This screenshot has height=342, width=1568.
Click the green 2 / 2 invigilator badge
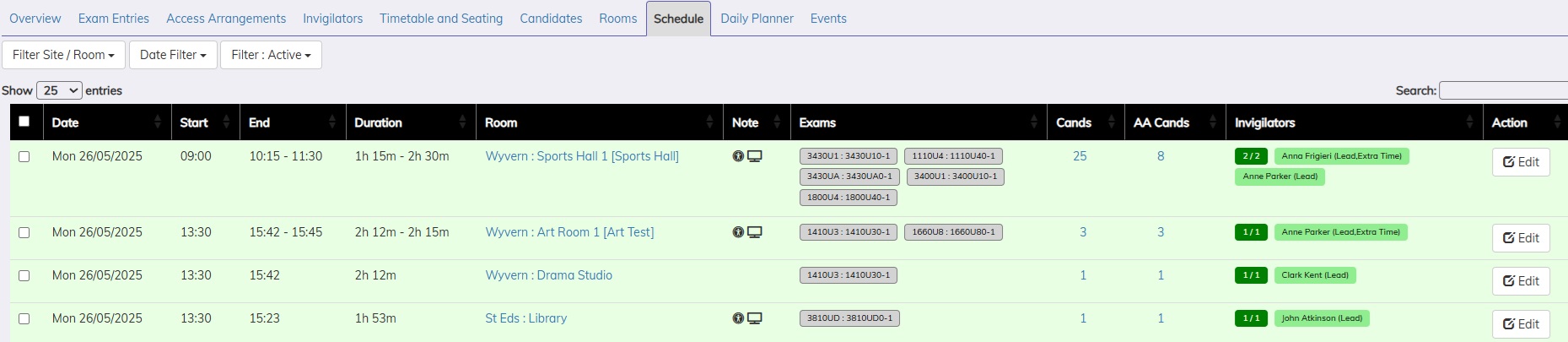1251,156
